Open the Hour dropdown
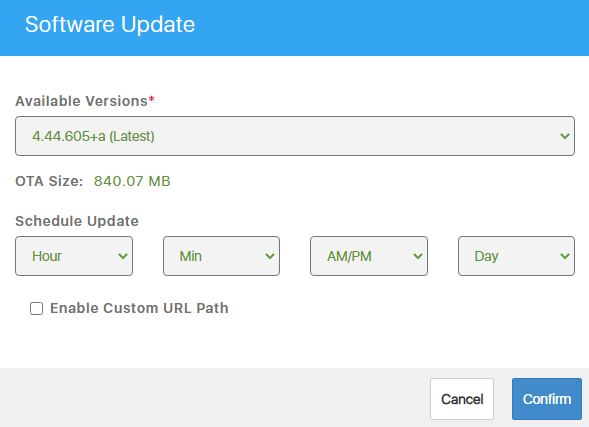This screenshot has height=427, width=589. click(74, 256)
